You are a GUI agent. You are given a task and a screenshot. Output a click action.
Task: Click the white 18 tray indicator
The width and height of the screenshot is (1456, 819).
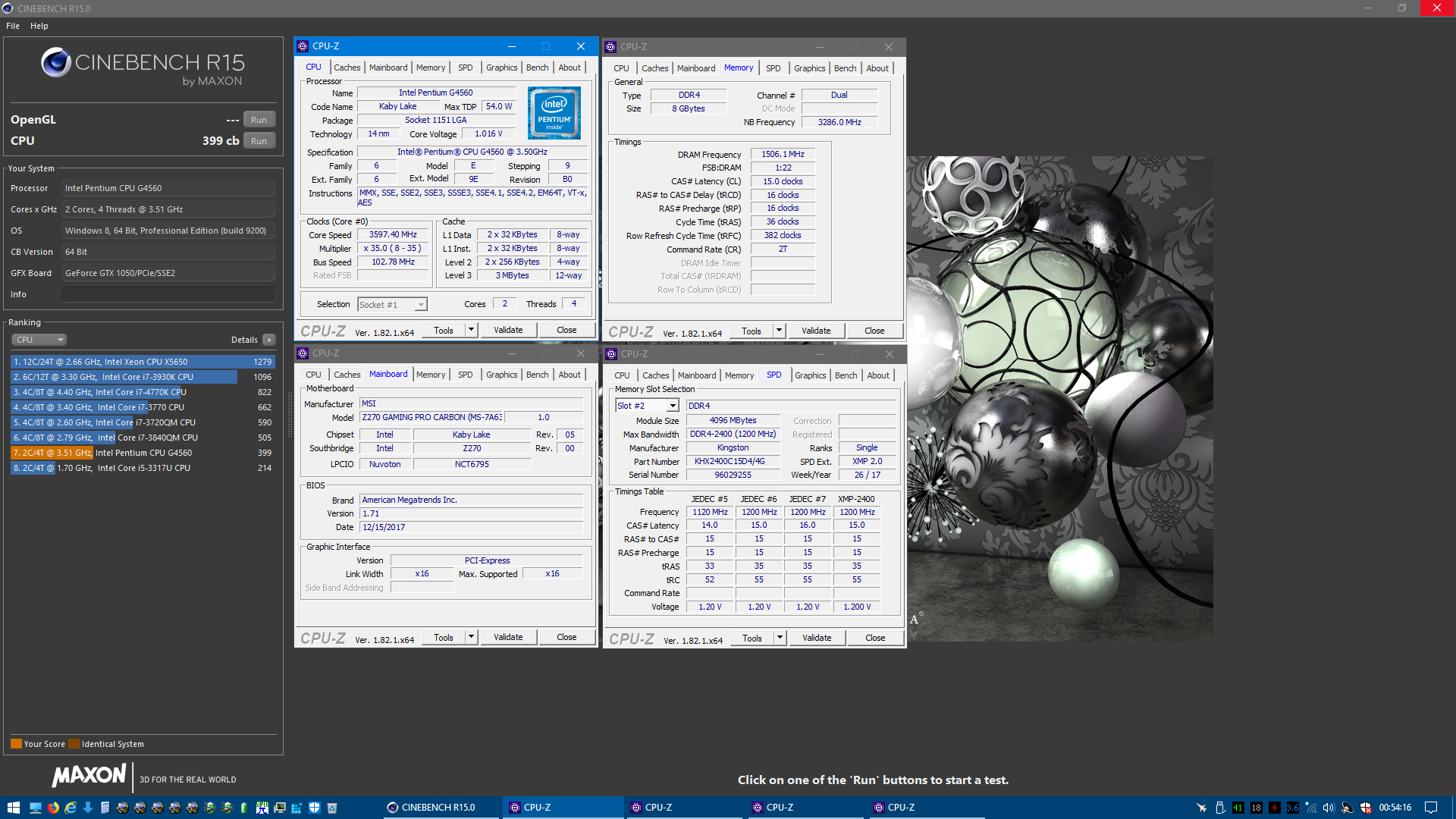(1257, 808)
